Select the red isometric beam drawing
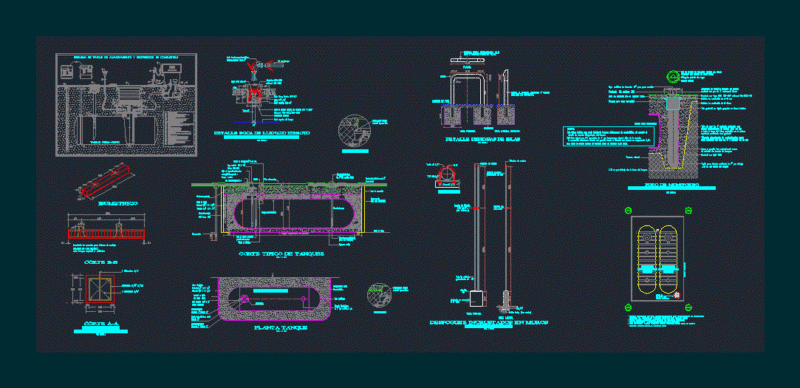 point(106,181)
